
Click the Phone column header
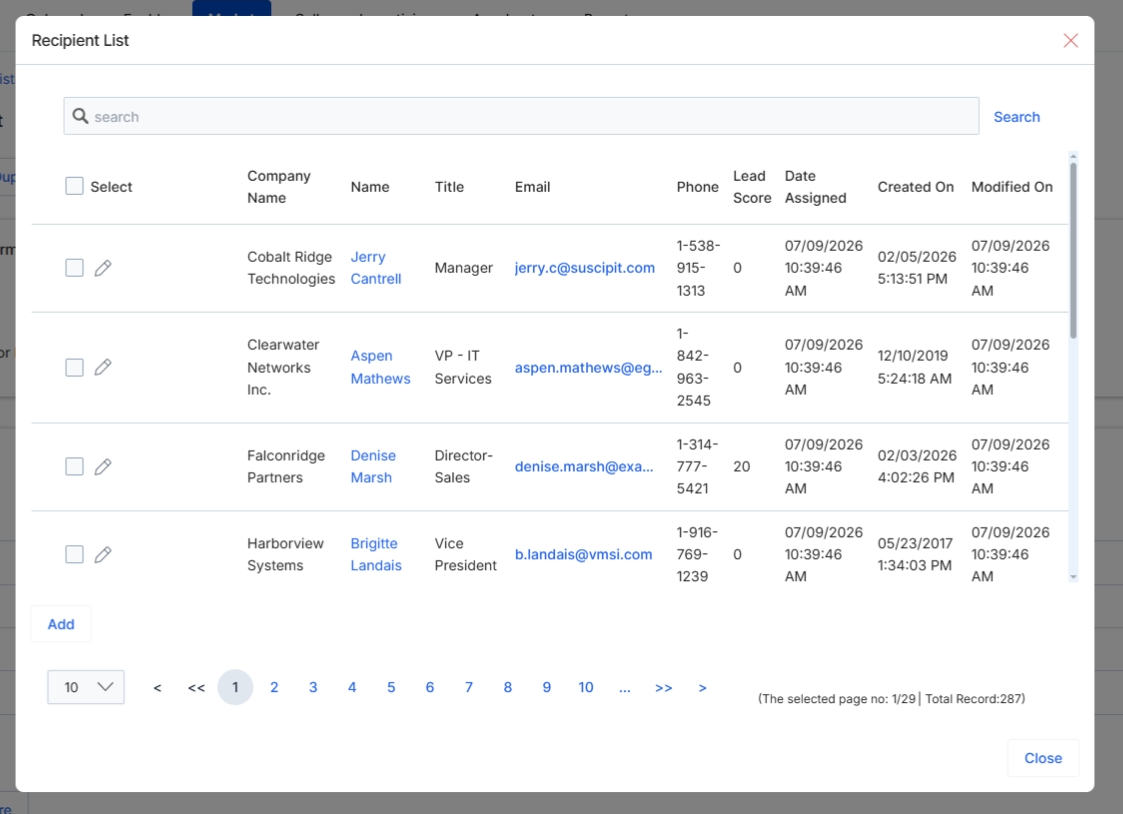[698, 187]
